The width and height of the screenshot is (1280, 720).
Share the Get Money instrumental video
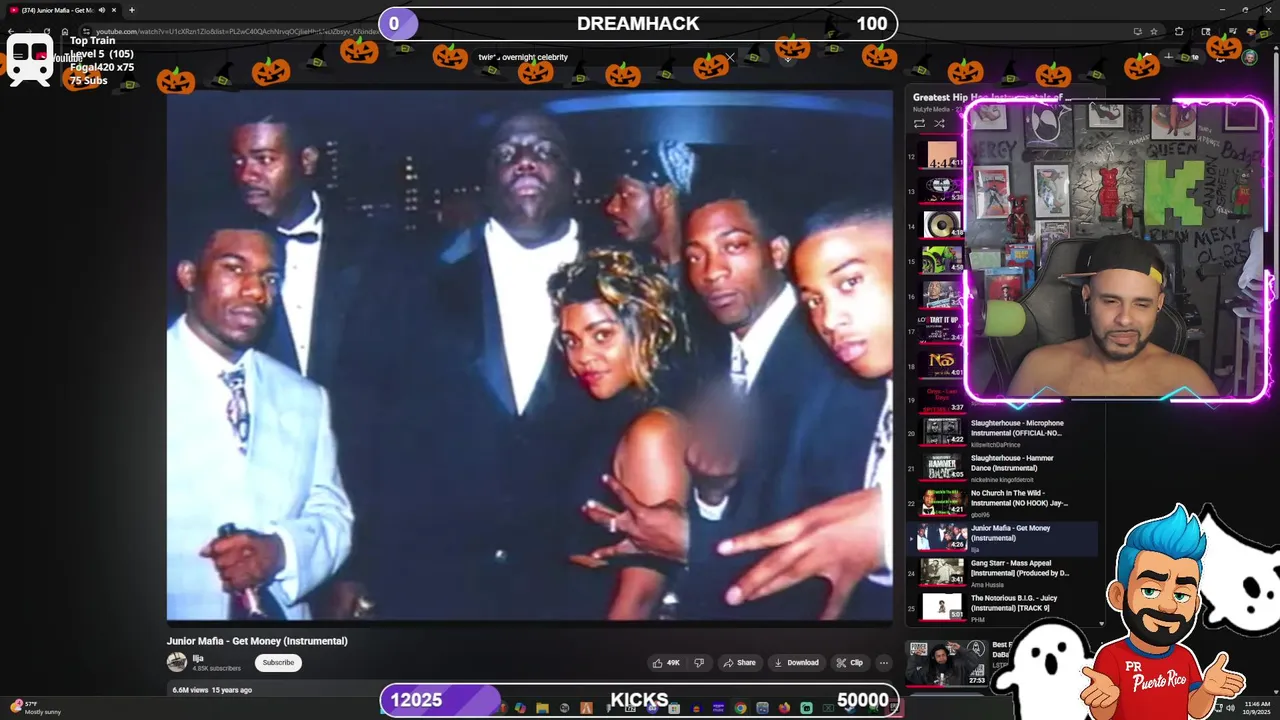[x=740, y=662]
